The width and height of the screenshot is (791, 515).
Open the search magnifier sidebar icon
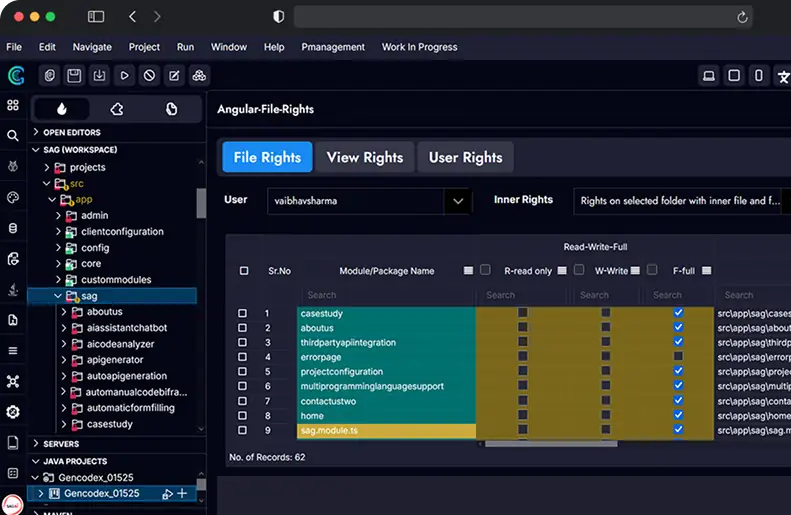click(x=13, y=135)
